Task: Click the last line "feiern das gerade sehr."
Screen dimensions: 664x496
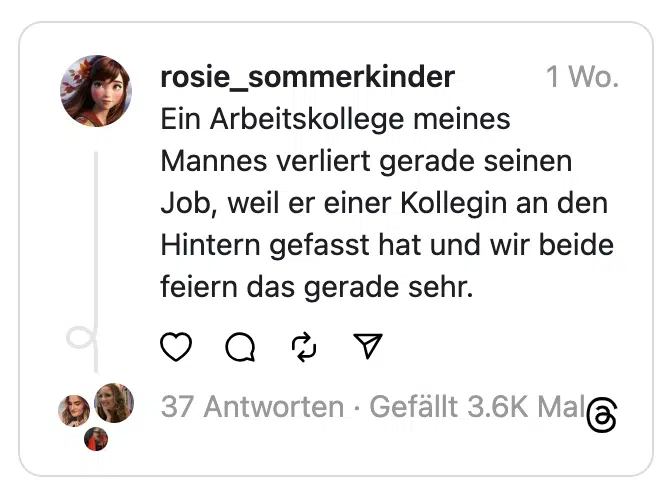Action: pyautogui.click(x=315, y=287)
